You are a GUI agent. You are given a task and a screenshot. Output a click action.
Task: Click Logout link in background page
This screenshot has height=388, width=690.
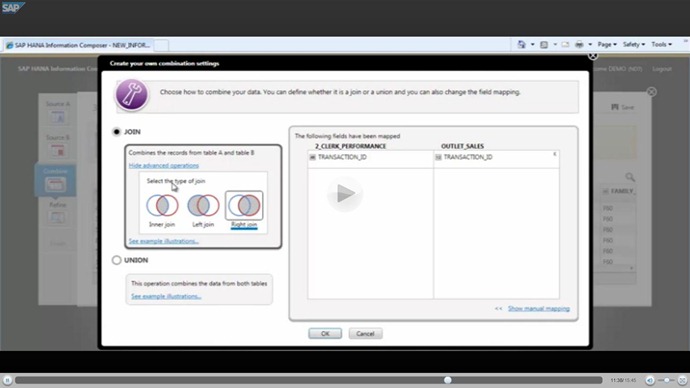pyautogui.click(x=662, y=69)
